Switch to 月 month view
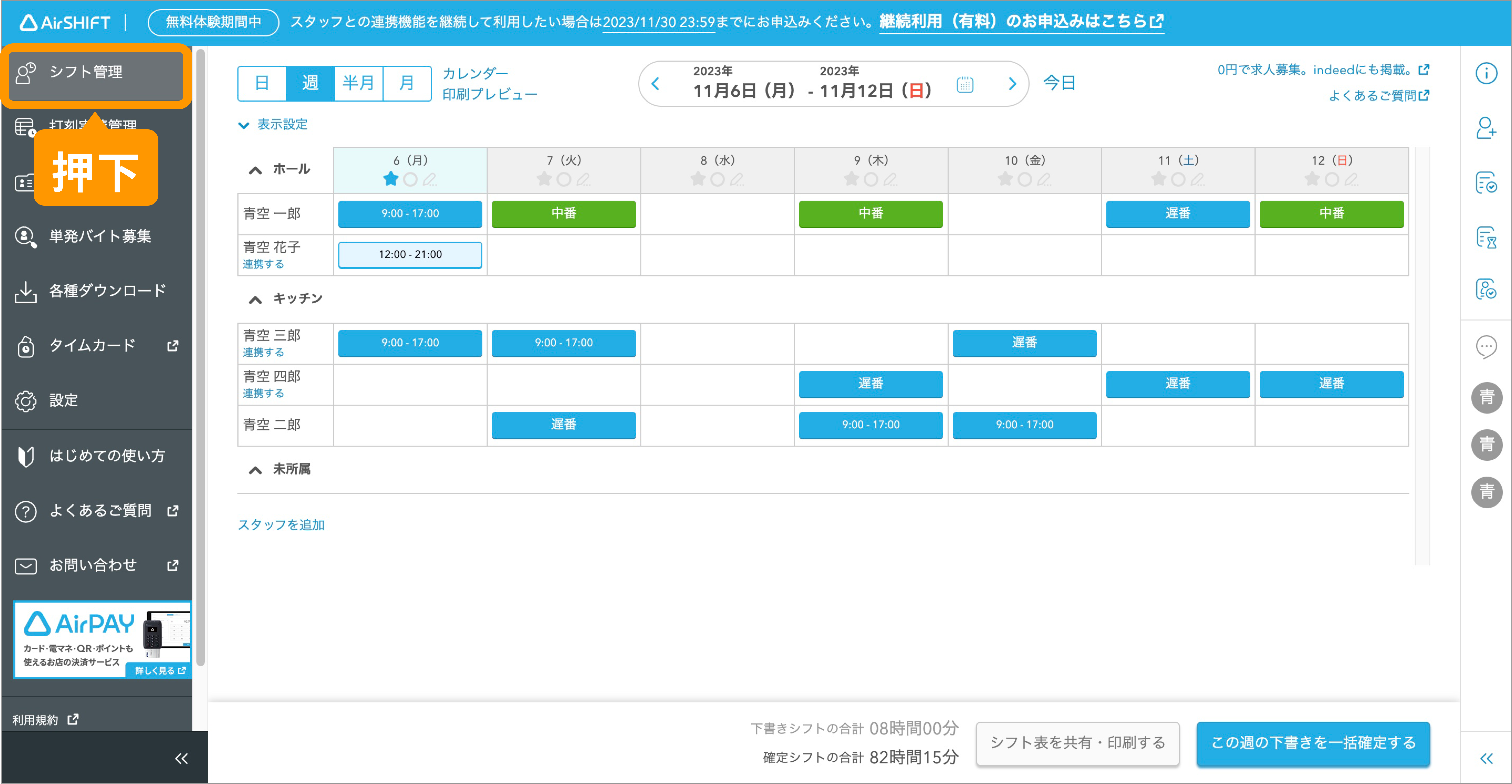Screen dimensions: 1512x784 coord(407,83)
